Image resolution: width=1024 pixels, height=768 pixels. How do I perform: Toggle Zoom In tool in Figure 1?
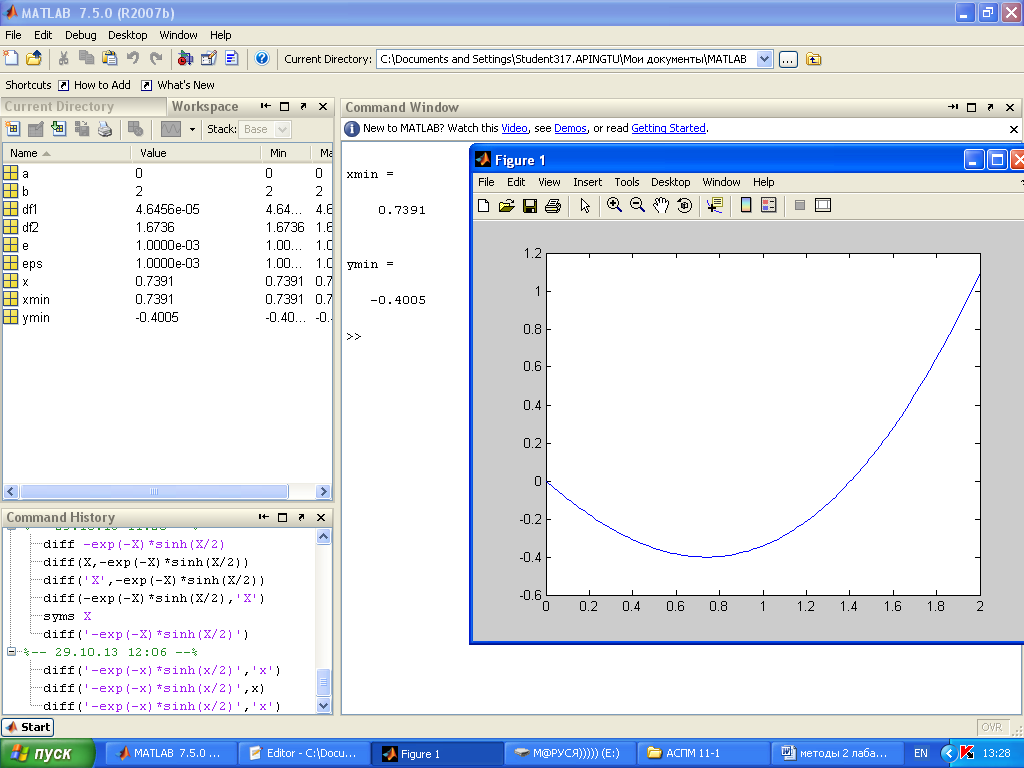pos(614,206)
